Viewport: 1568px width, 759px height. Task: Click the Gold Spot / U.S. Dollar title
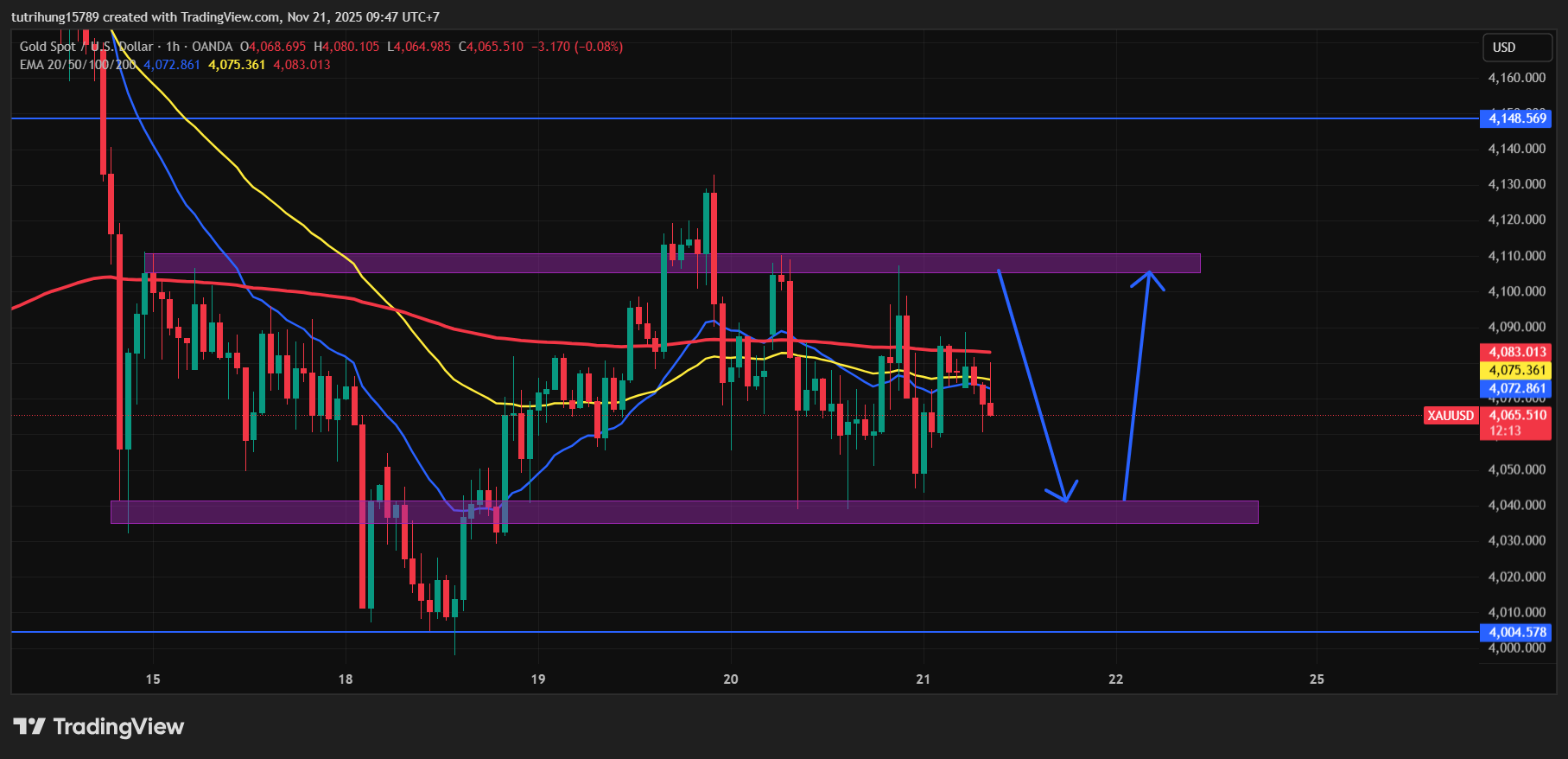click(x=86, y=47)
